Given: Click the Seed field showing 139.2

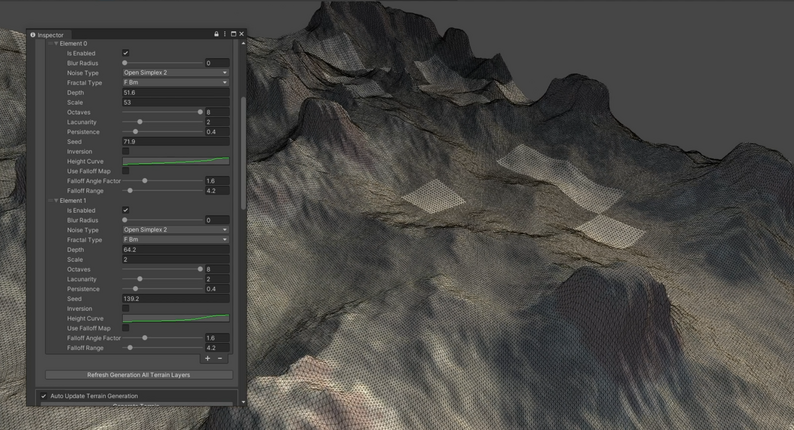Looking at the screenshot, I should click(176, 298).
